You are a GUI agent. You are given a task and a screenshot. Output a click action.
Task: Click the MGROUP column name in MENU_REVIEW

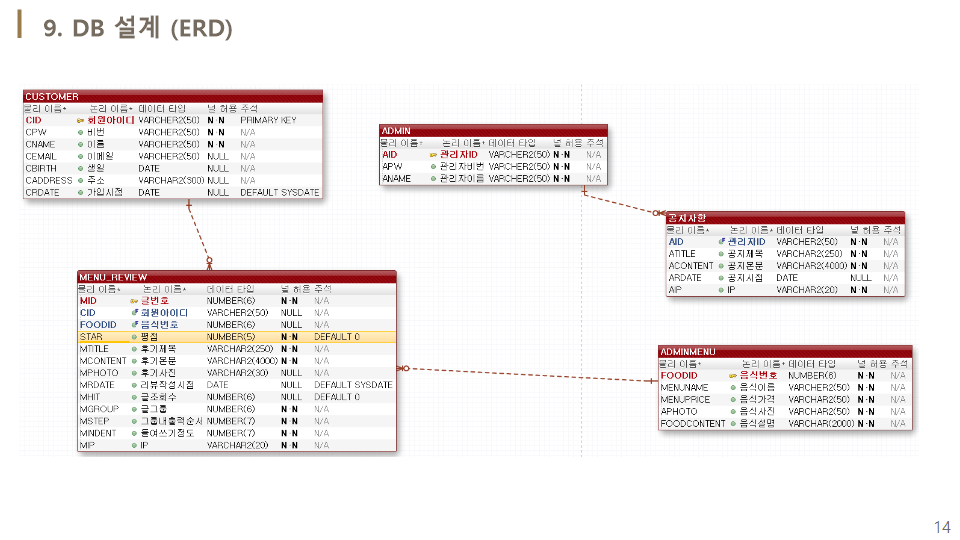click(x=99, y=409)
